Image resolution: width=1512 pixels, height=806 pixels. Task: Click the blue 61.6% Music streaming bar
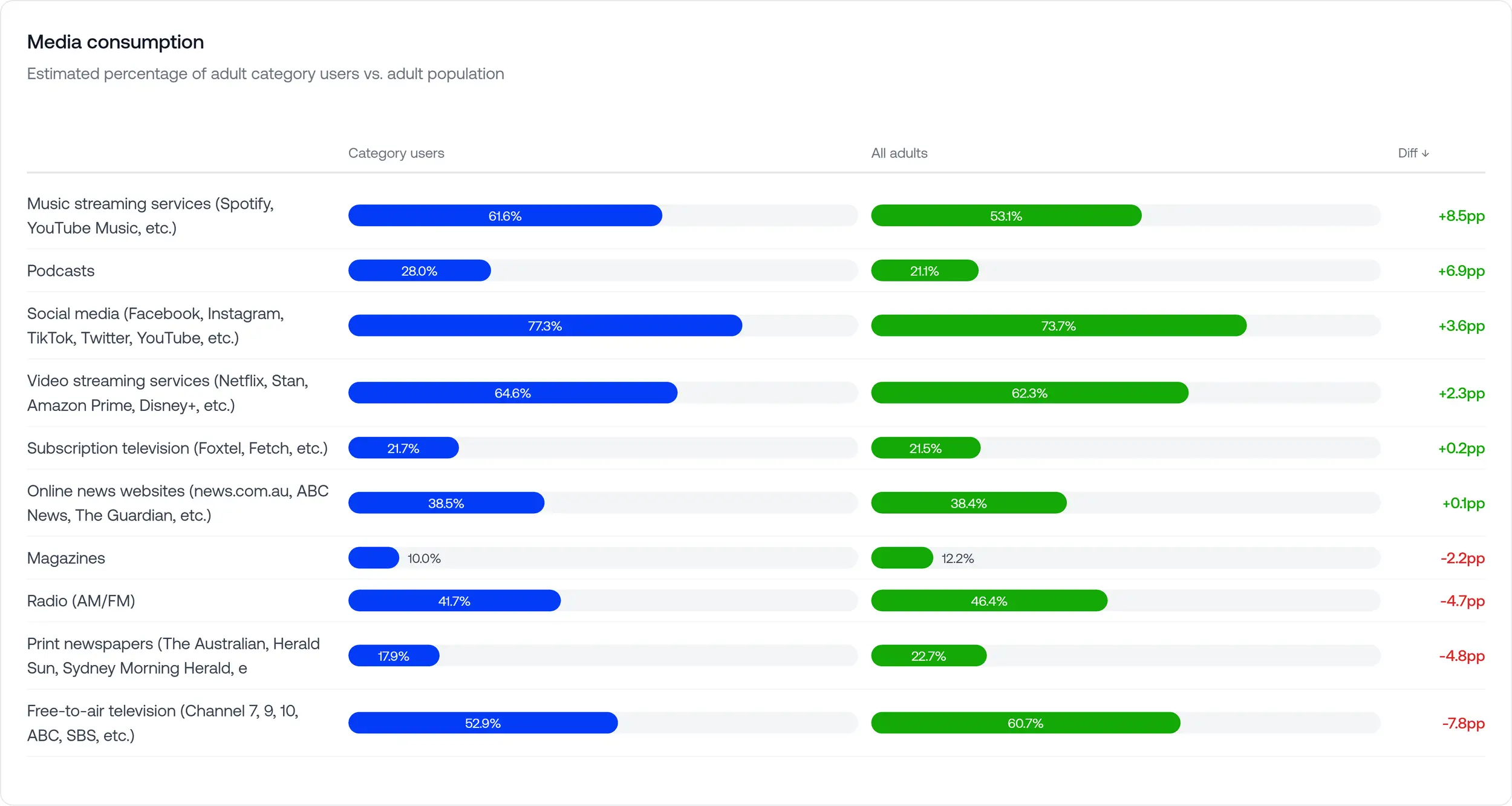(505, 216)
